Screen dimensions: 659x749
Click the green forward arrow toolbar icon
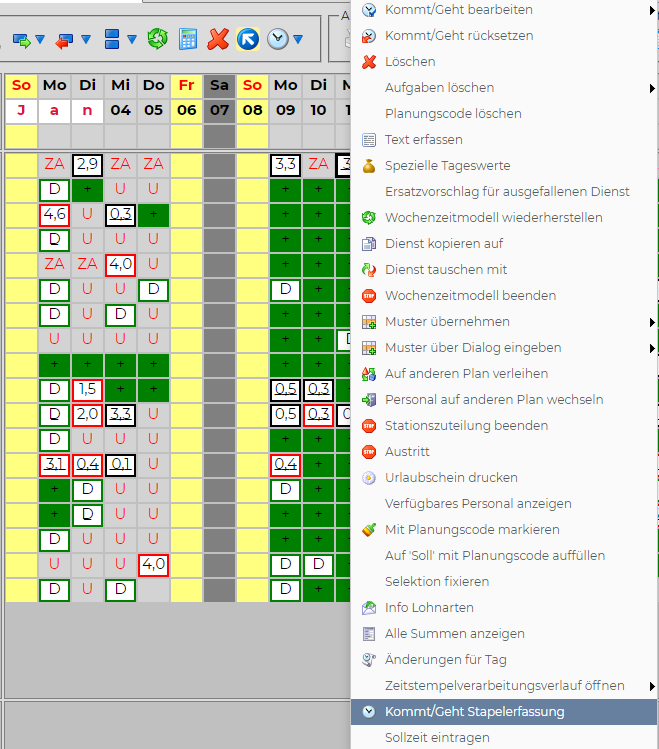tap(21, 40)
